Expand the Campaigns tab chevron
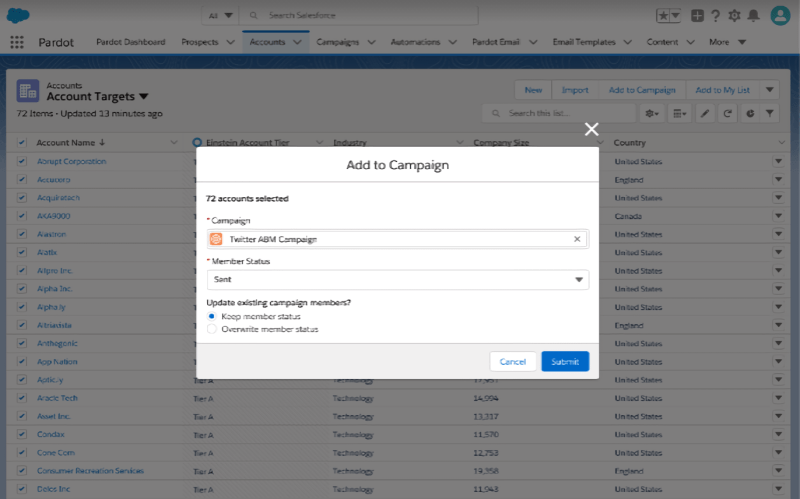This screenshot has width=800, height=499. click(x=371, y=42)
